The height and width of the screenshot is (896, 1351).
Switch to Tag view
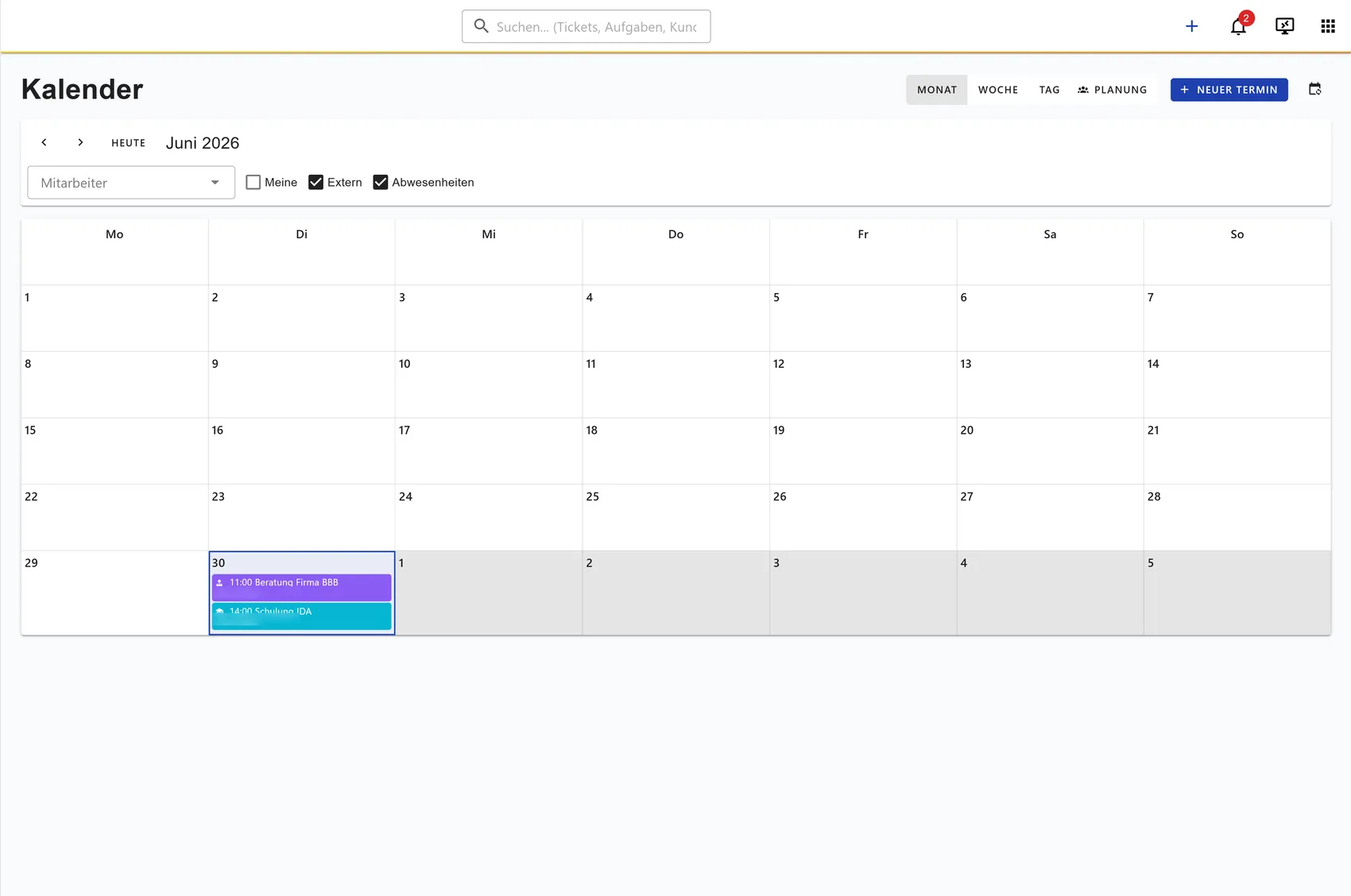(x=1049, y=90)
